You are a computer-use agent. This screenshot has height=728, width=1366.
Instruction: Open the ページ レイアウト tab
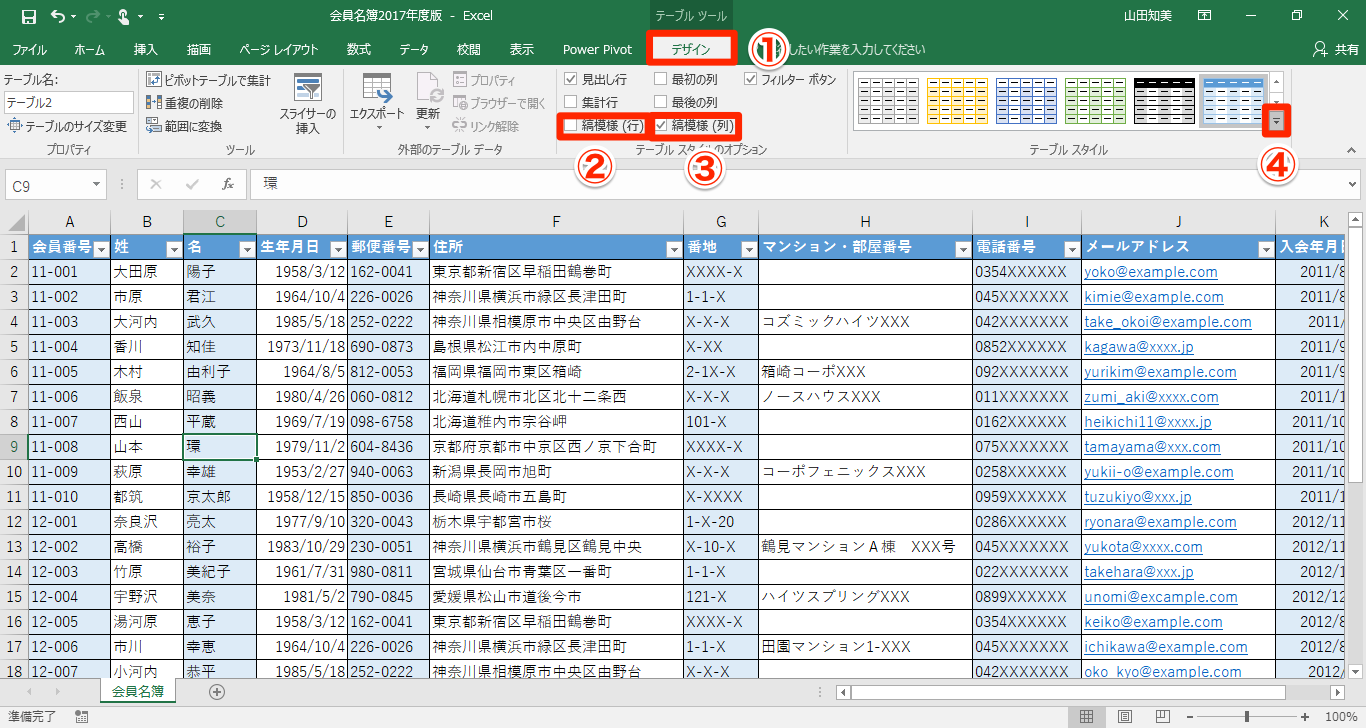[279, 49]
